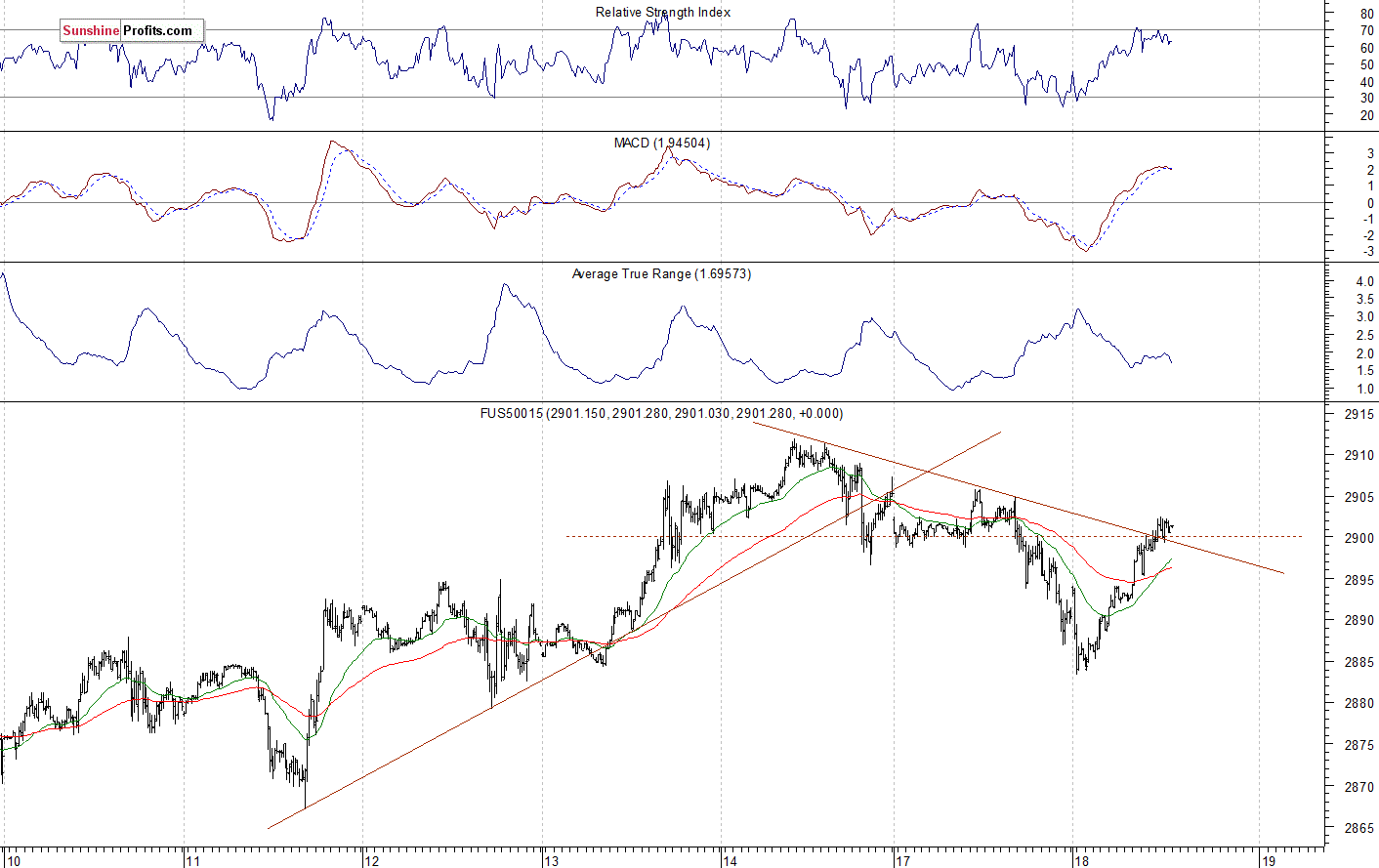Click the RSI 20 axis value
This screenshot has height=868, width=1379.
(x=1365, y=115)
